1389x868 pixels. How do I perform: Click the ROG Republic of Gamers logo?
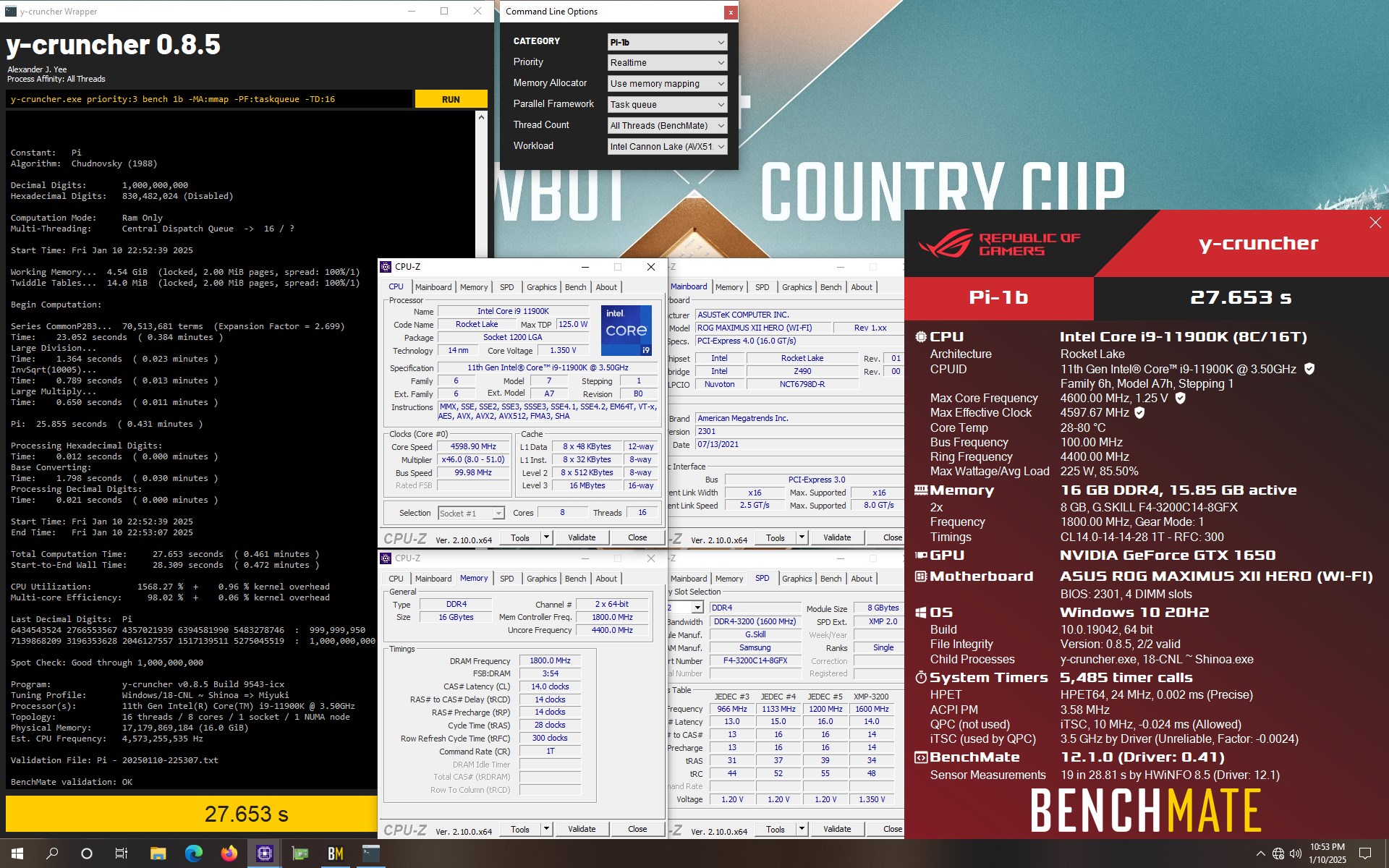tap(1000, 244)
